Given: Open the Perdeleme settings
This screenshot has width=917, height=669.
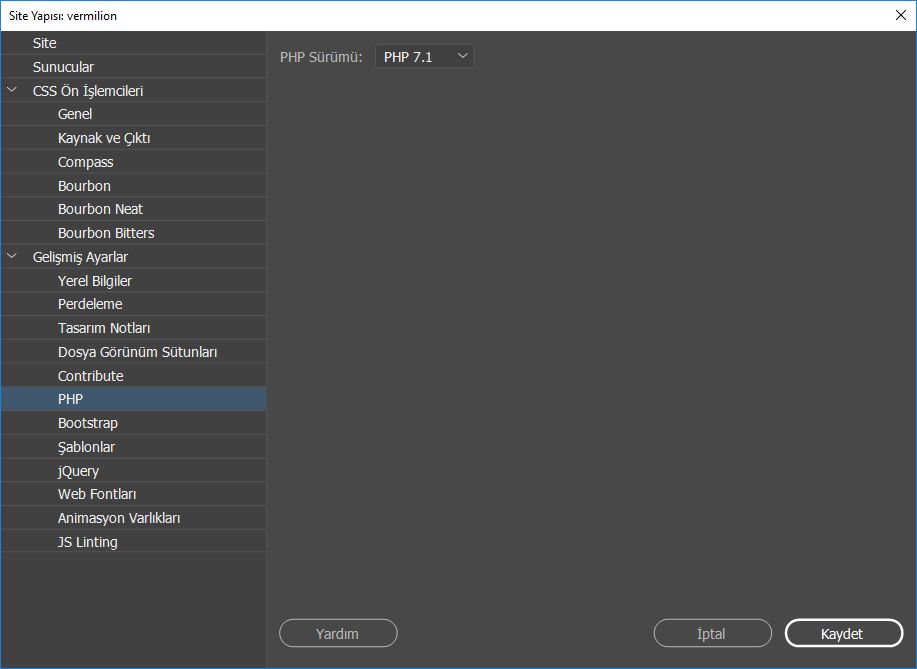Looking at the screenshot, I should coord(133,304).
